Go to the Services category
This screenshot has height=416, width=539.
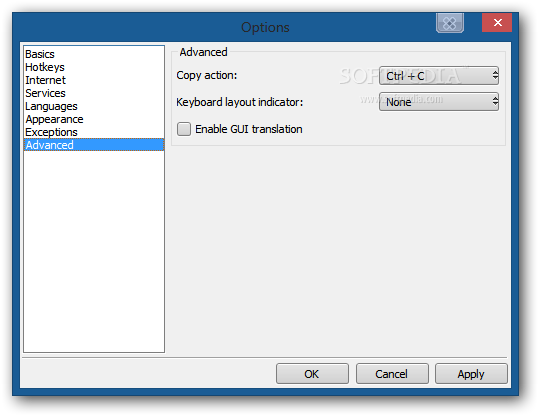coord(94,93)
